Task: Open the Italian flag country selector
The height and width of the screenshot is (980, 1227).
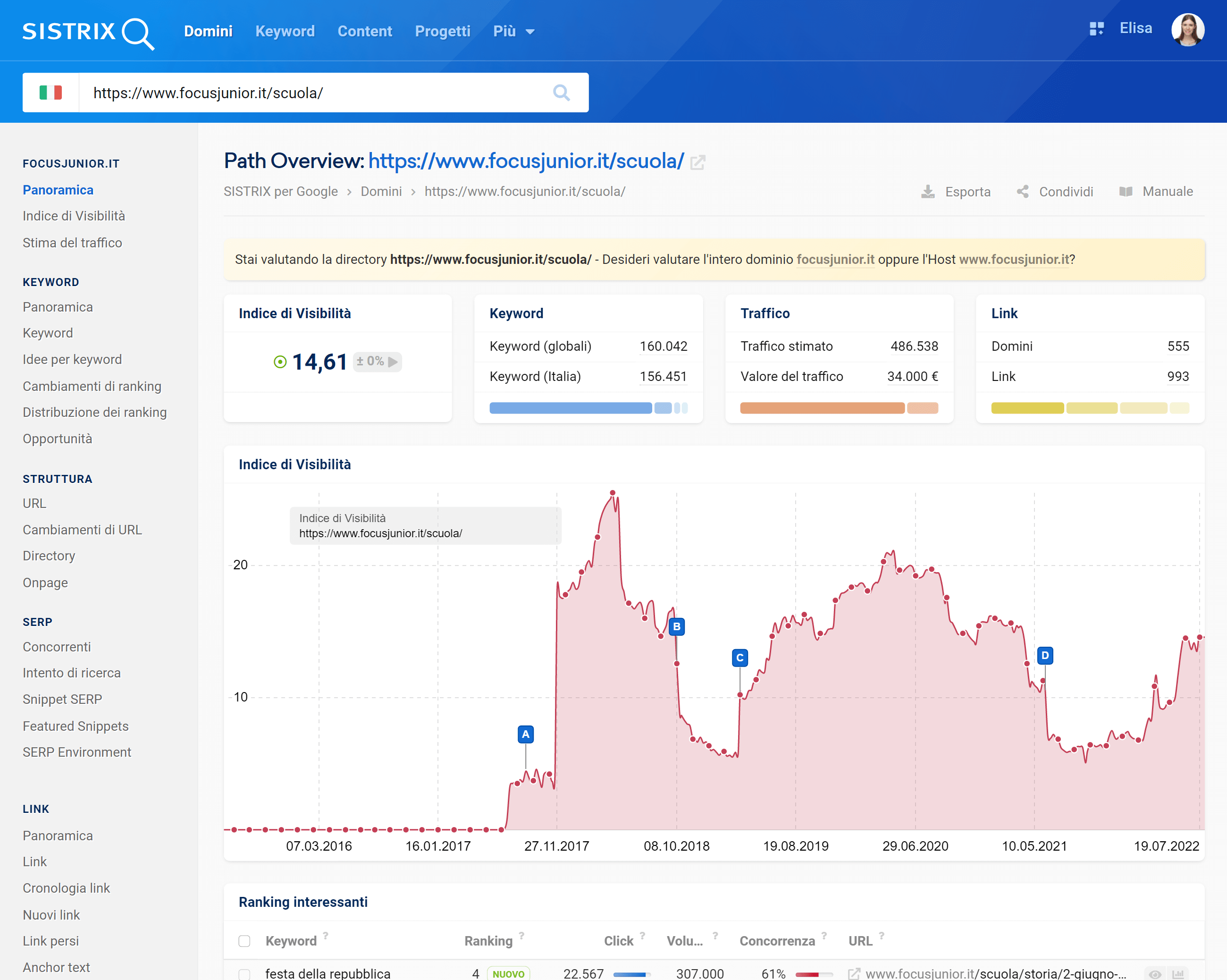Action: [50, 92]
